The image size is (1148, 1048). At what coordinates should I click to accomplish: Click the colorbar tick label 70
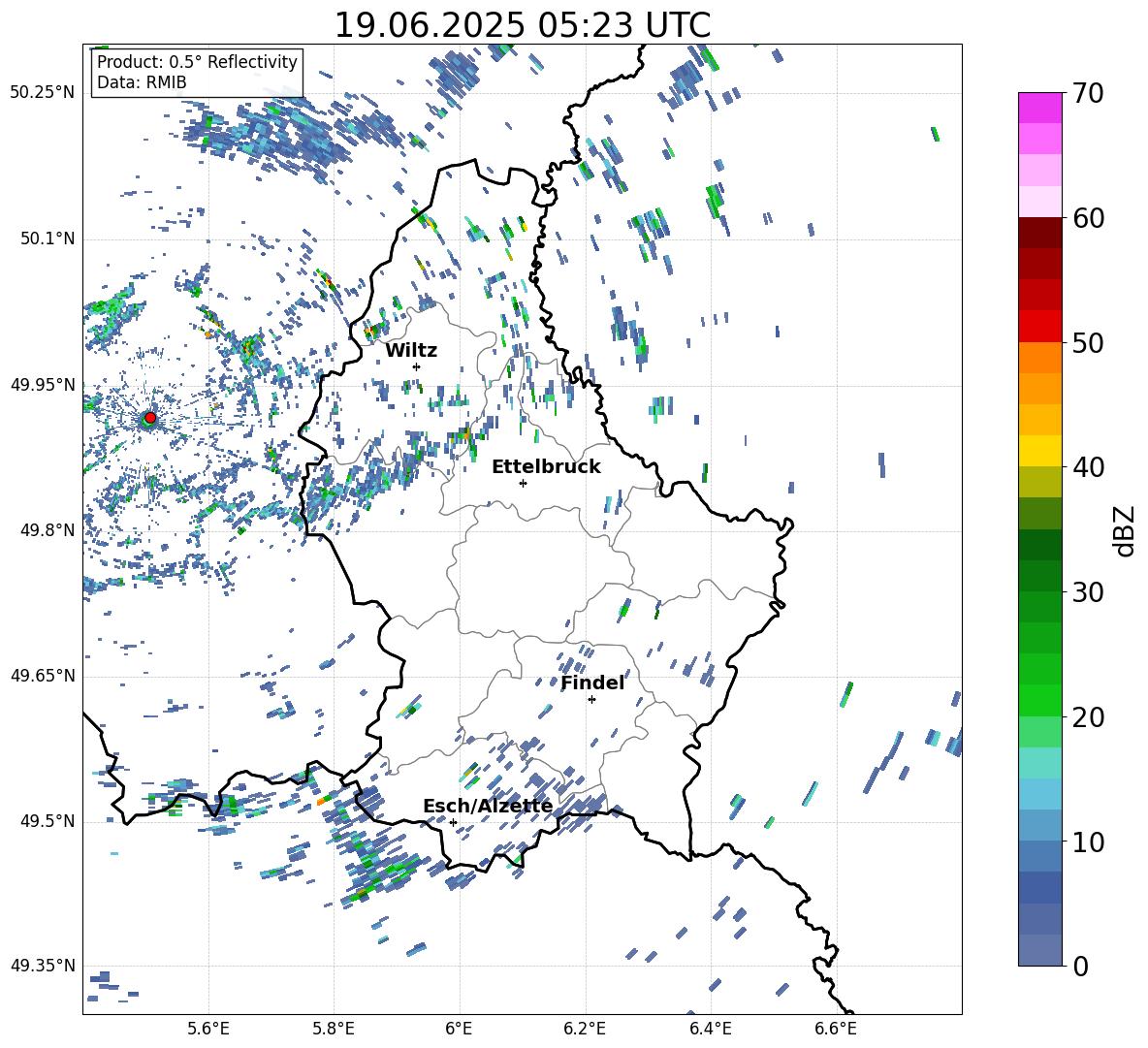1088,93
